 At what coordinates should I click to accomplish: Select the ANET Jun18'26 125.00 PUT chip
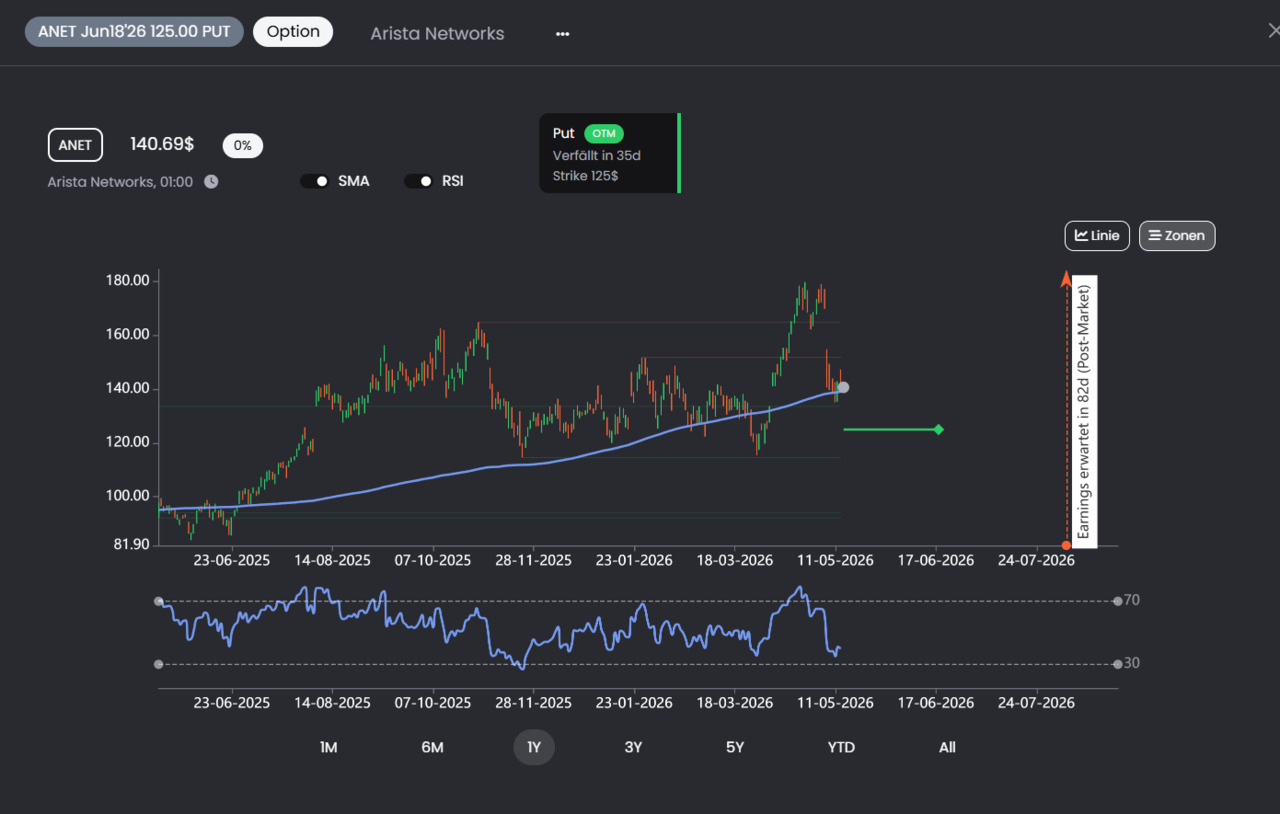(x=134, y=32)
